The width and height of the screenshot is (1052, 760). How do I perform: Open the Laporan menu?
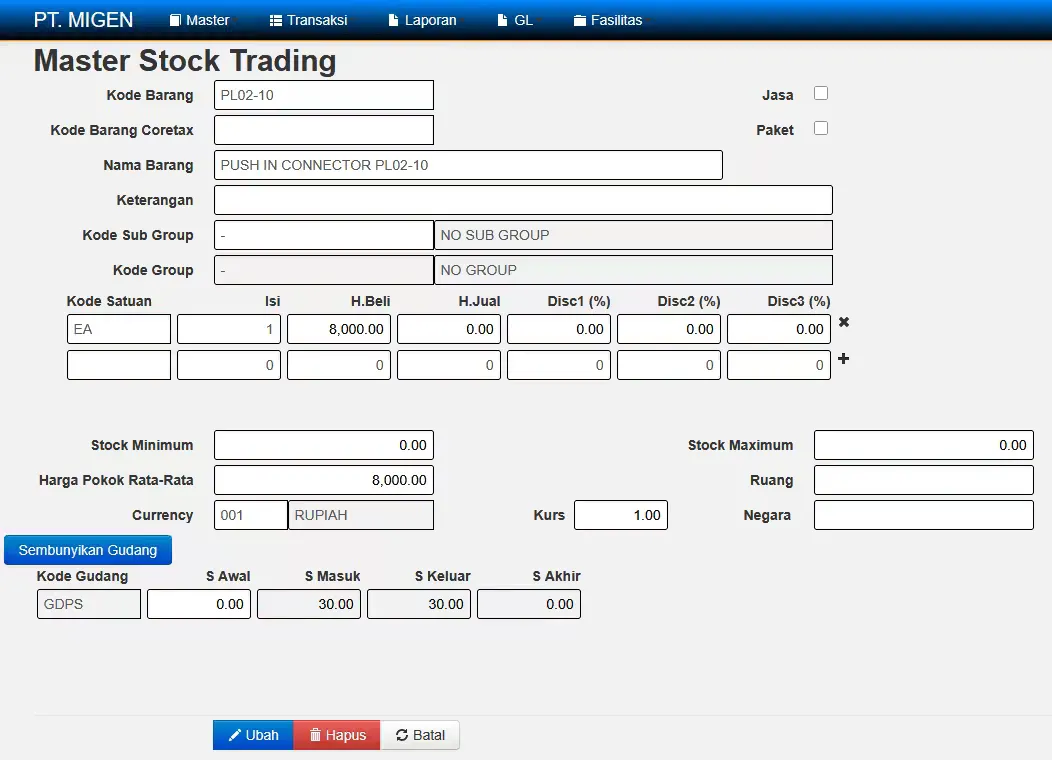coord(423,20)
